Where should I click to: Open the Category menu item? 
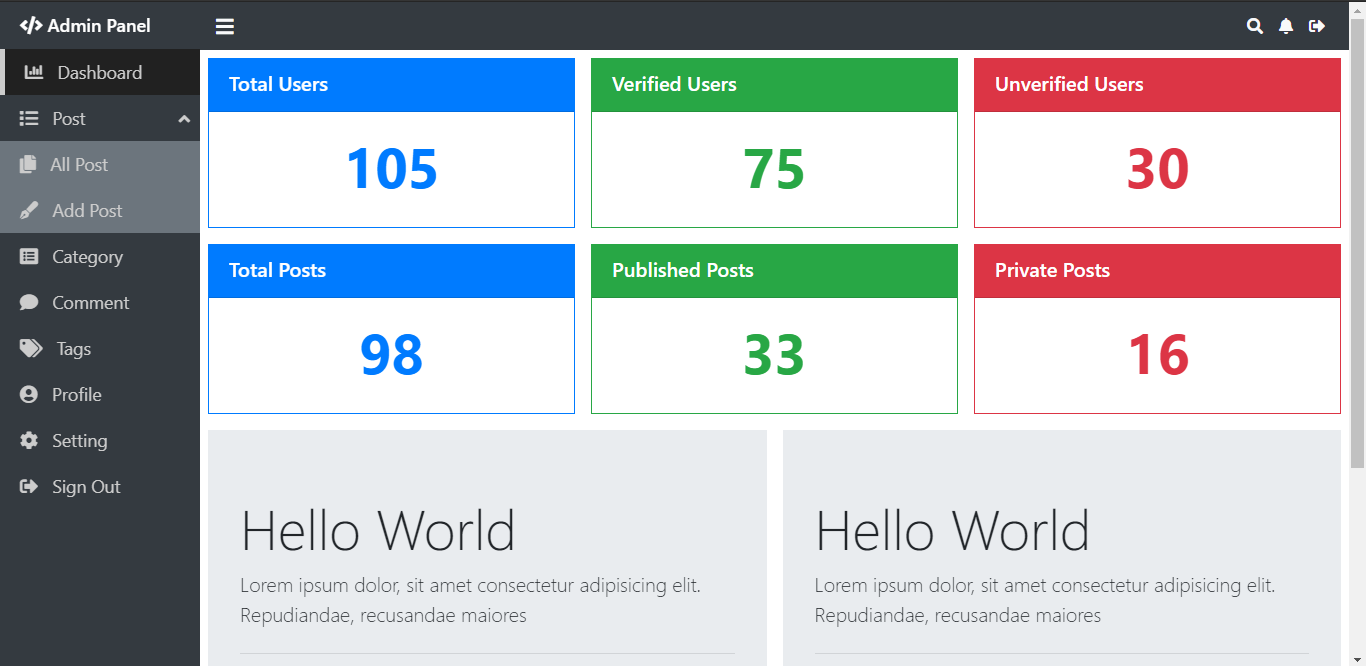(x=87, y=256)
